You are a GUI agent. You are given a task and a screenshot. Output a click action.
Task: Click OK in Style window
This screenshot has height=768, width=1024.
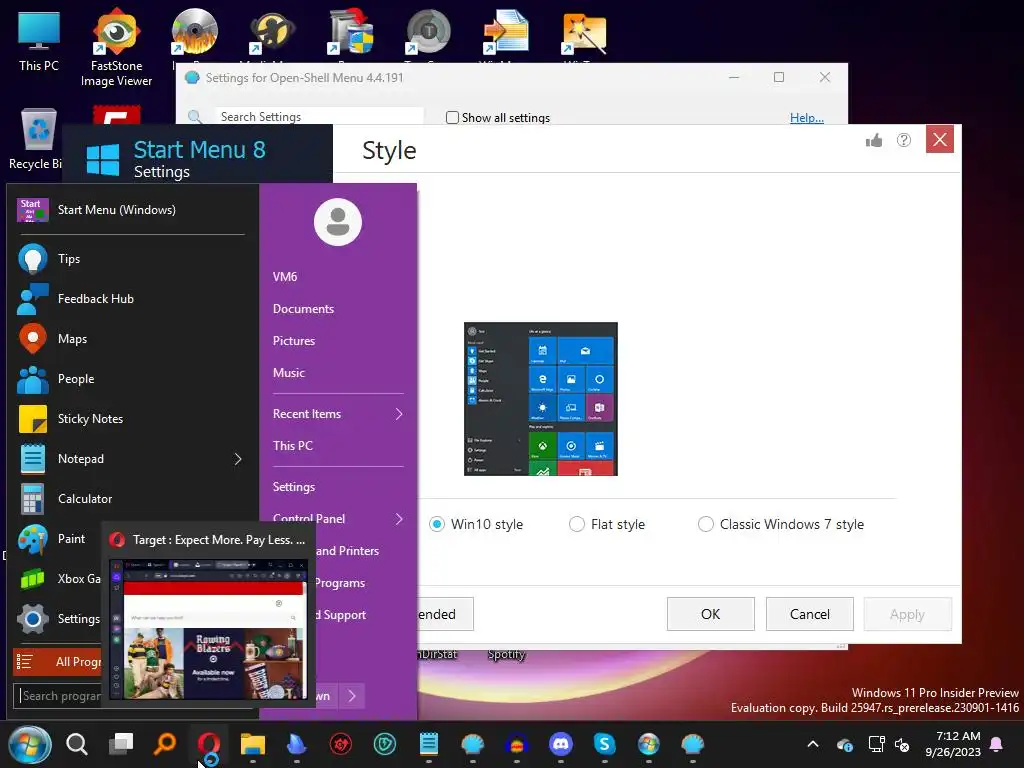[711, 614]
